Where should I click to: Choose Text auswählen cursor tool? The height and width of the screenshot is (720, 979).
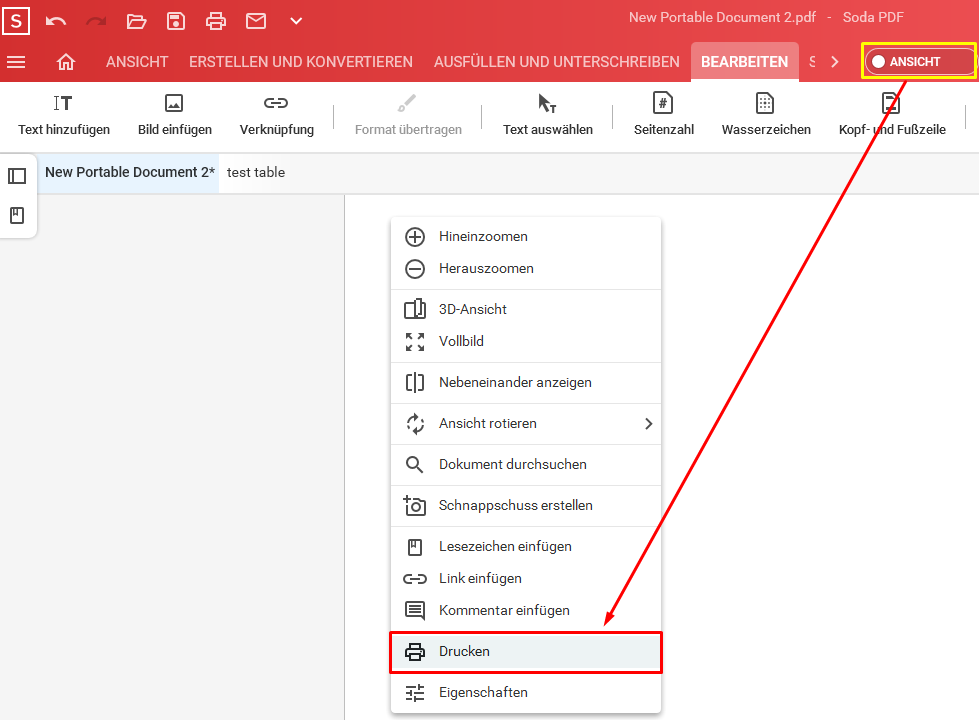click(548, 115)
